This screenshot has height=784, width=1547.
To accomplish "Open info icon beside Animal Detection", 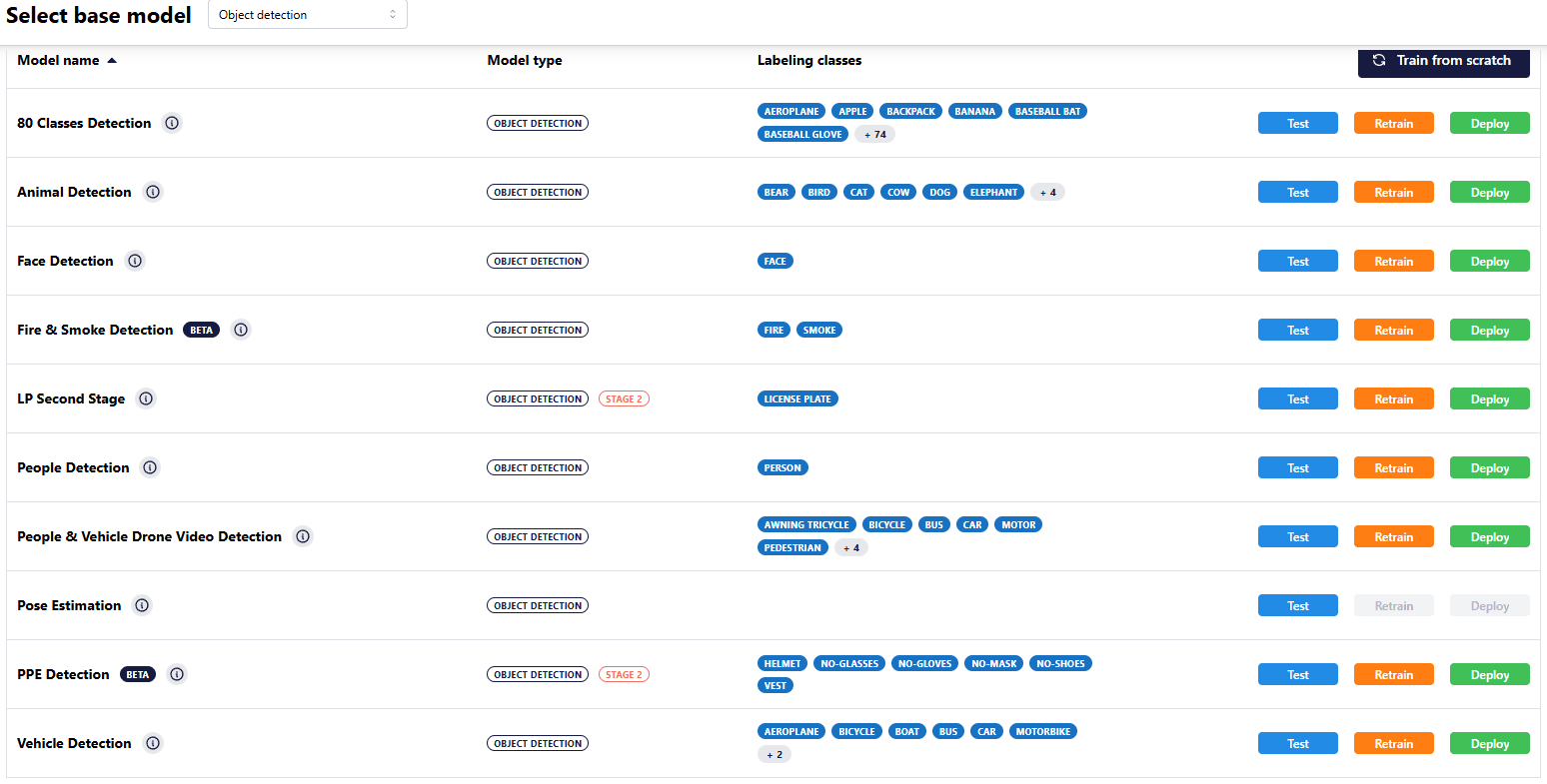I will (x=153, y=192).
